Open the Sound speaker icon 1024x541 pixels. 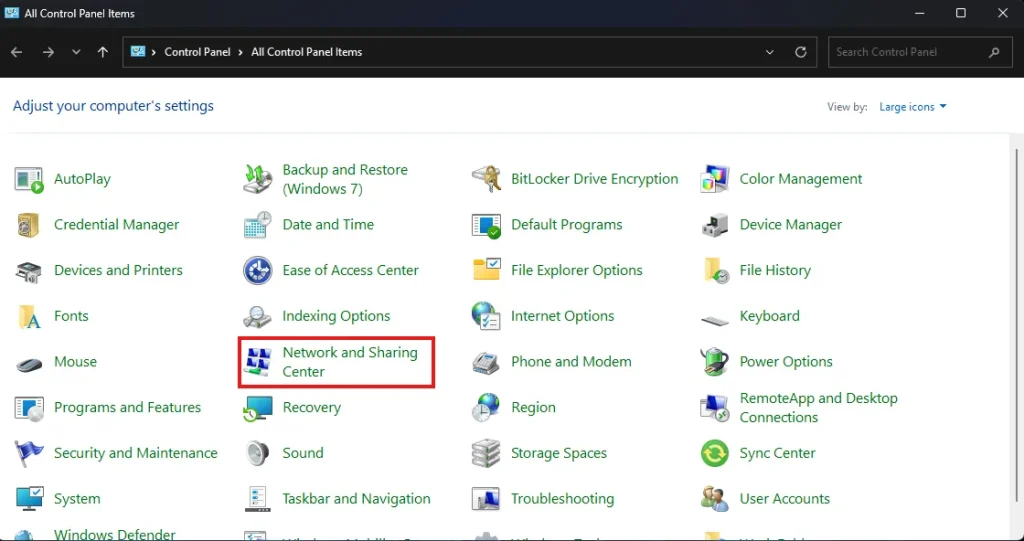[257, 453]
